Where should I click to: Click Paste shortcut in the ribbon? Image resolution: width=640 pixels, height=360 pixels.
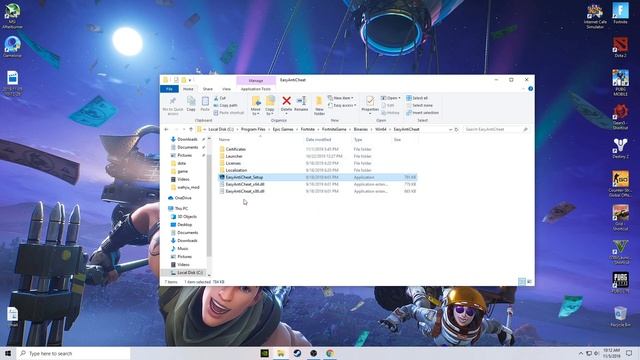[229, 113]
